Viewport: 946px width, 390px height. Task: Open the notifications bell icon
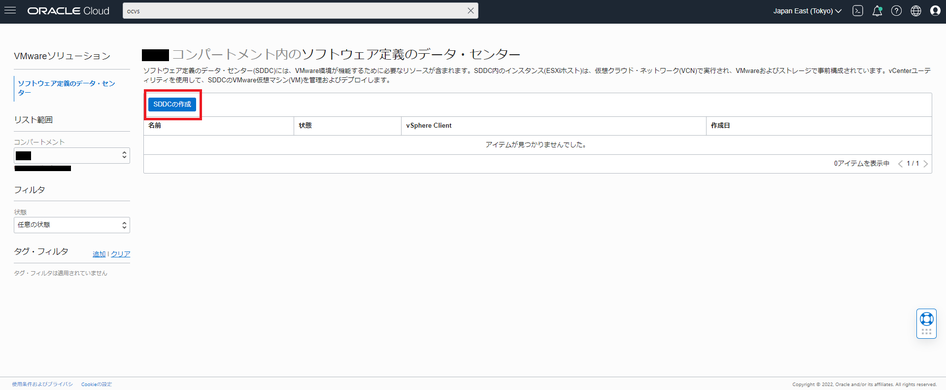pyautogui.click(x=877, y=11)
